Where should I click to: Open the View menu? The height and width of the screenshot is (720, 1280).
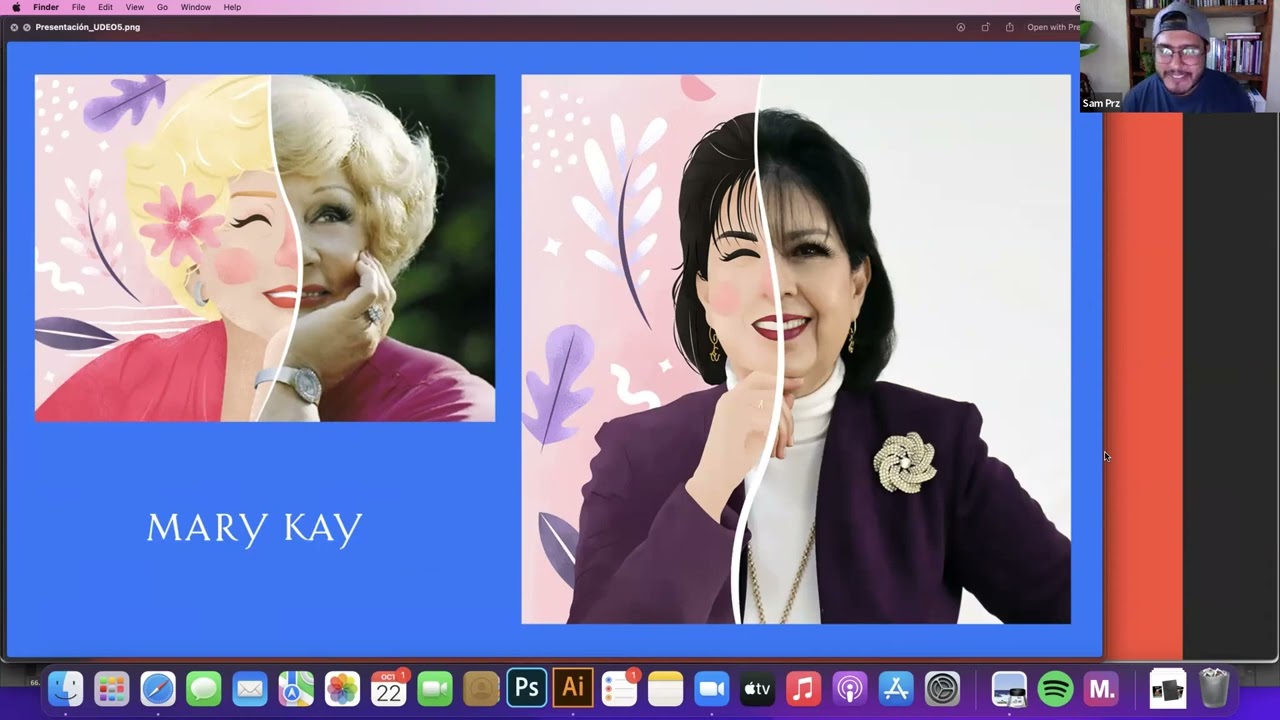tap(134, 7)
